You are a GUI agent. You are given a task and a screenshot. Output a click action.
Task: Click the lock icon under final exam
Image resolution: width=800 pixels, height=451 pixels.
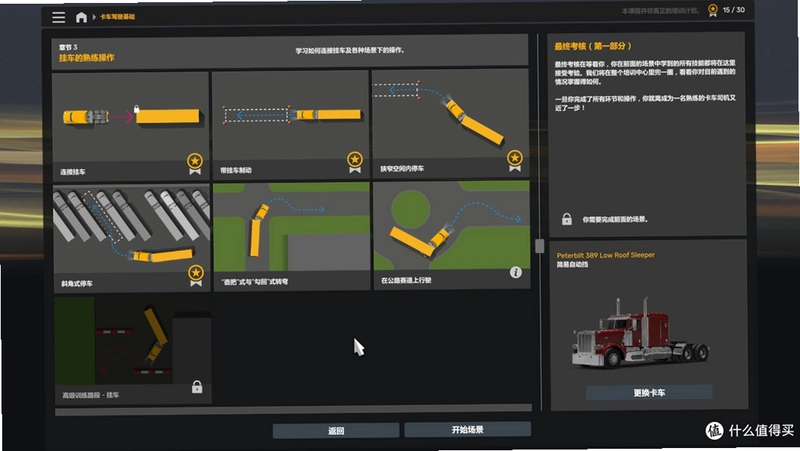567,219
